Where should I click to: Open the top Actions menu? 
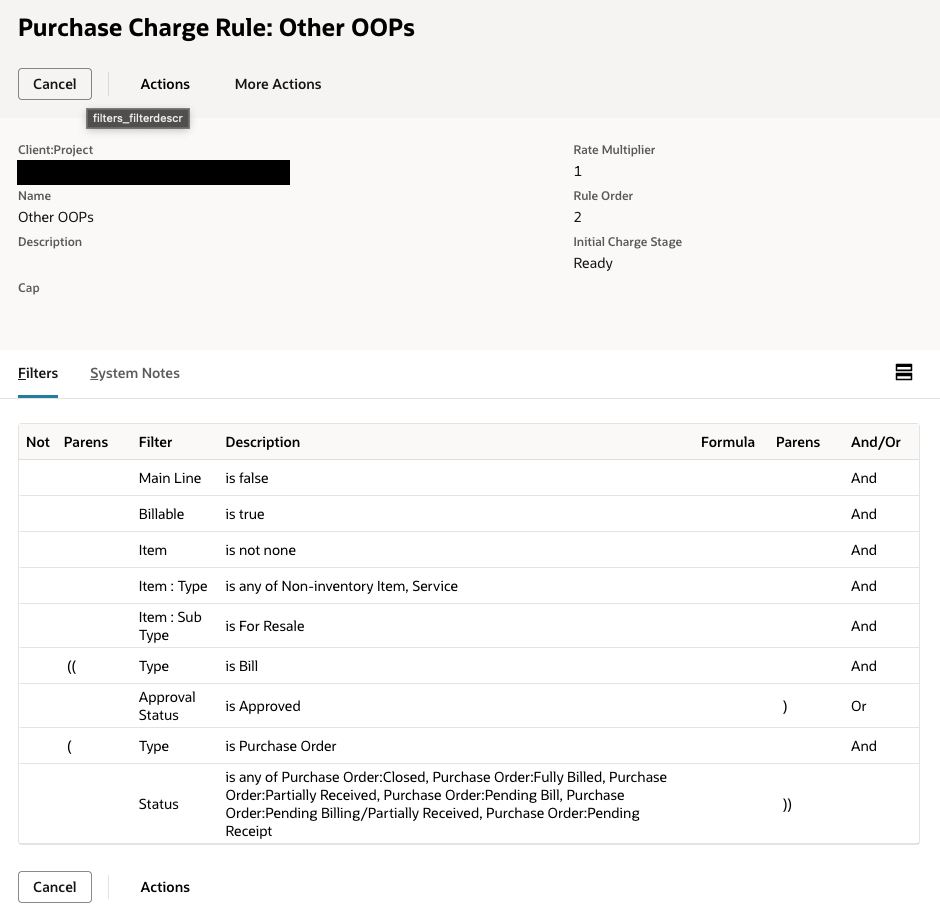click(165, 84)
